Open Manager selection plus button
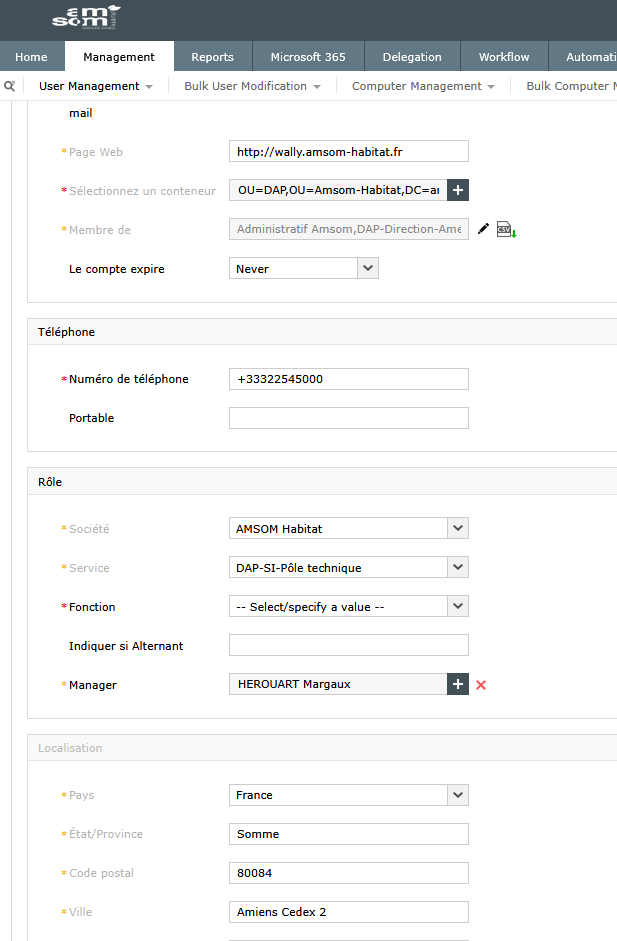This screenshot has height=941, width=617. [x=458, y=684]
